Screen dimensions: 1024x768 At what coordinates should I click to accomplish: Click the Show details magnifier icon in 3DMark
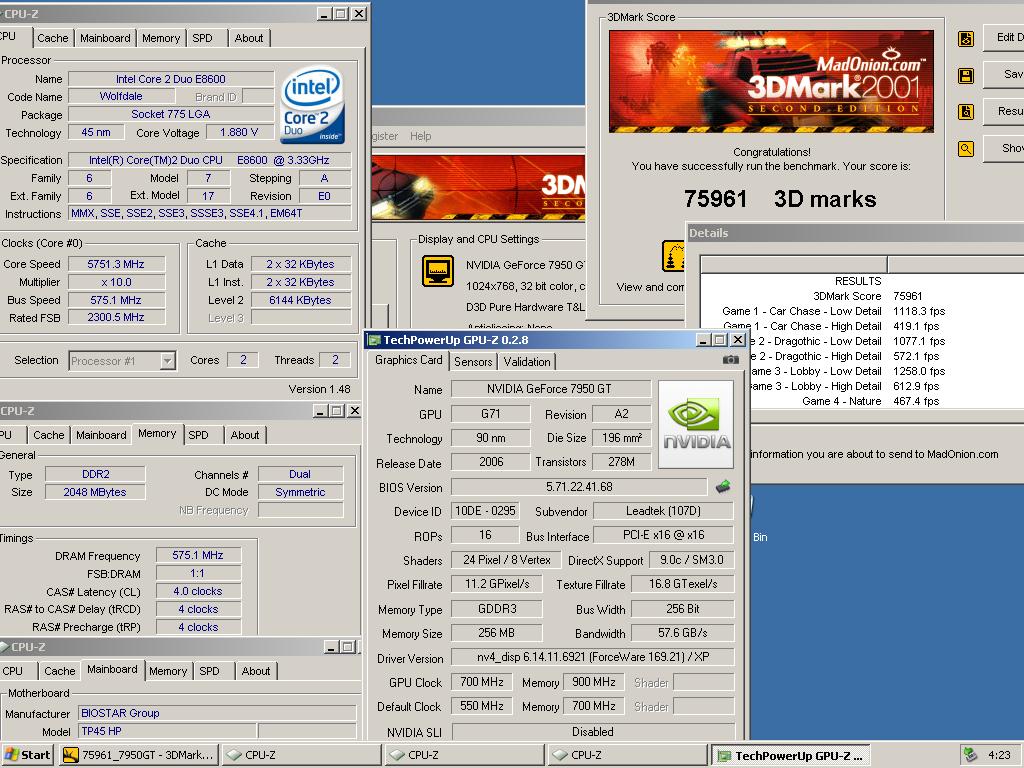point(966,149)
